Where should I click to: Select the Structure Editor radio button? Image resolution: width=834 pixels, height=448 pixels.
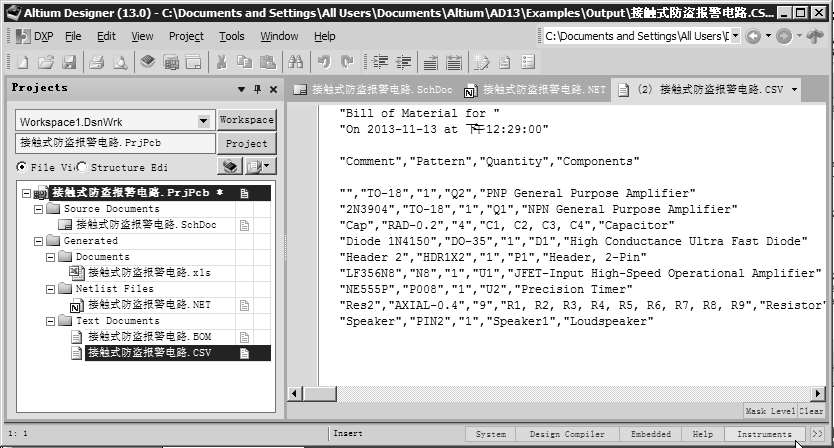tap(81, 167)
